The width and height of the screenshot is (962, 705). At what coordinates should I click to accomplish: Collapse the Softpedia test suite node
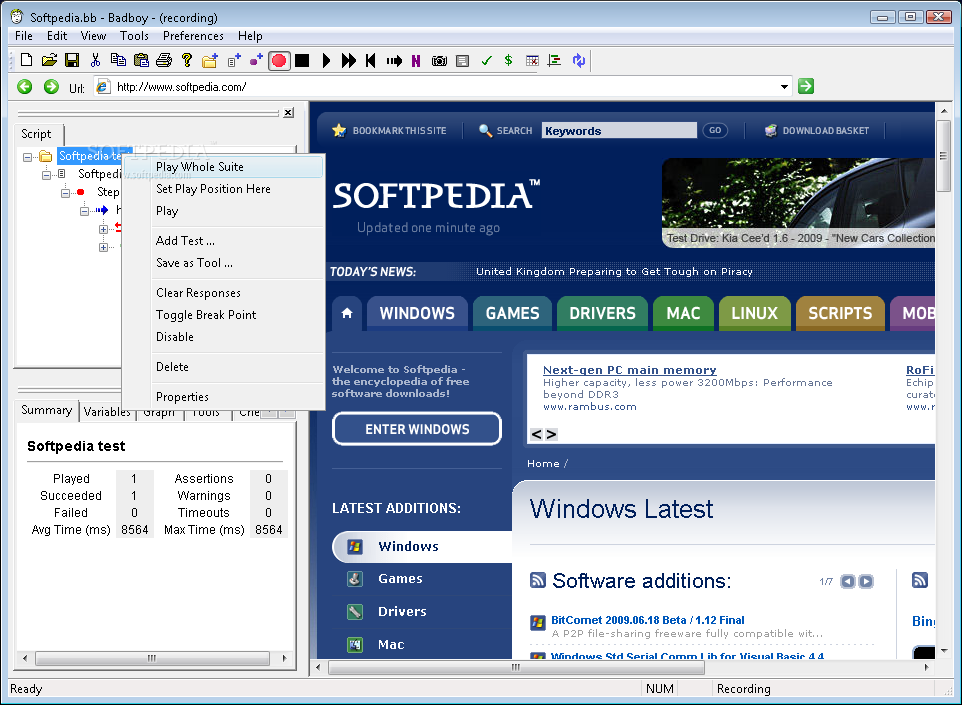point(27,157)
